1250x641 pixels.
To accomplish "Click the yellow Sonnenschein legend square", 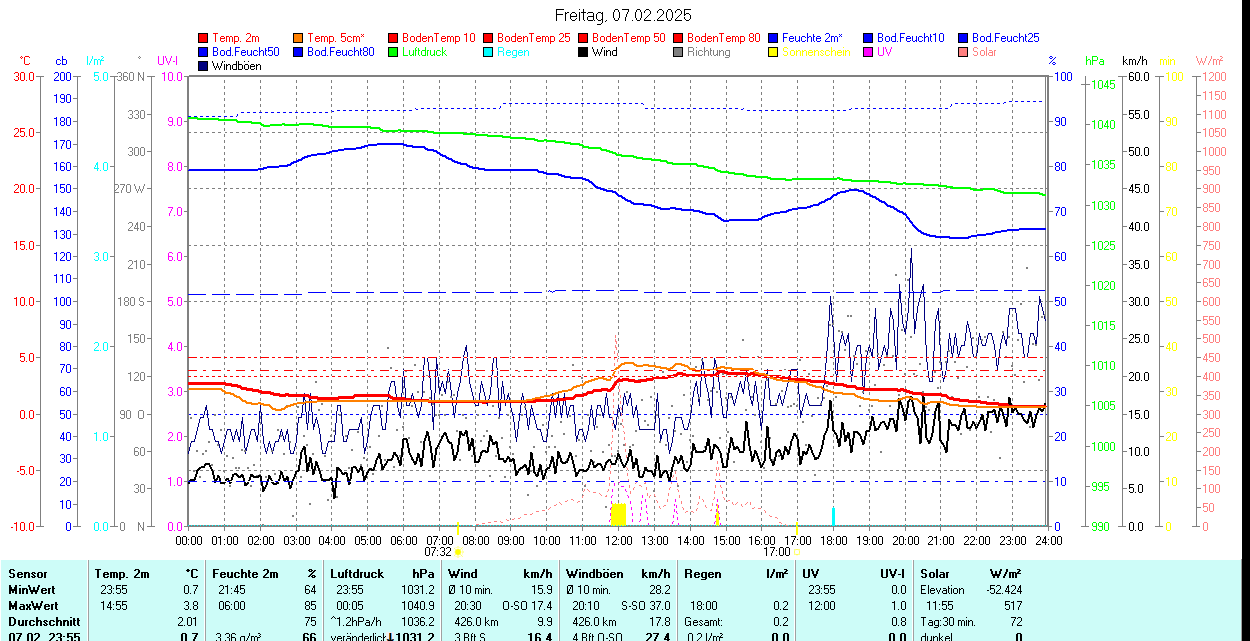I will pyautogui.click(x=774, y=52).
